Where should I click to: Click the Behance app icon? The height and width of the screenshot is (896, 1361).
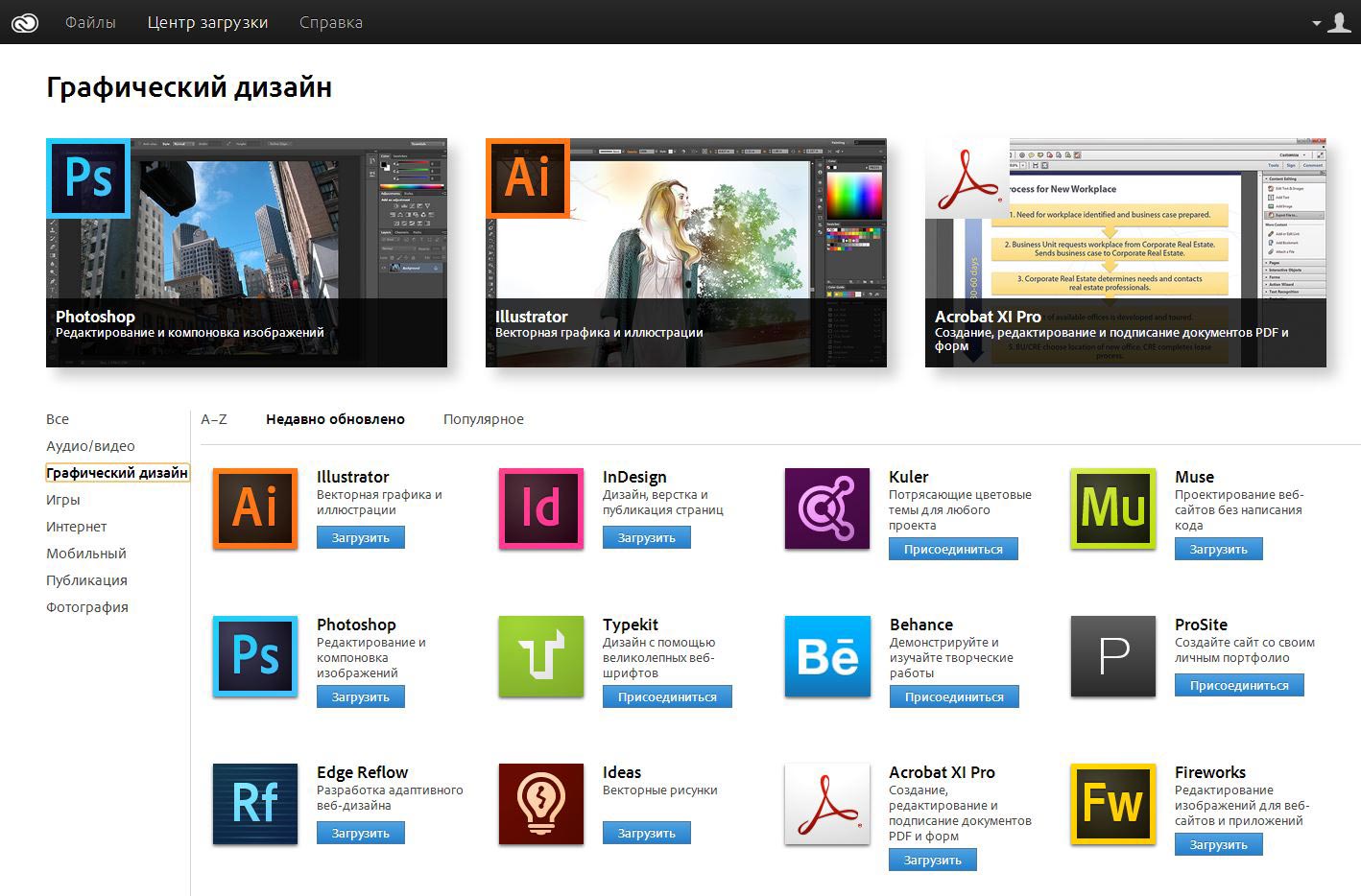(x=827, y=656)
